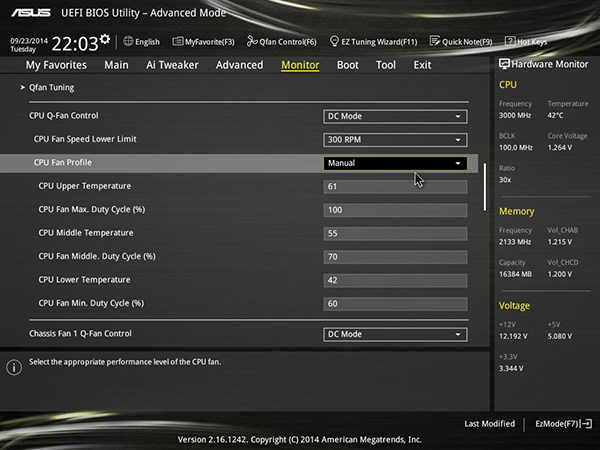Click the 09/23/2014 Tuesday date
The width and height of the screenshot is (600, 450).
[x=29, y=45]
